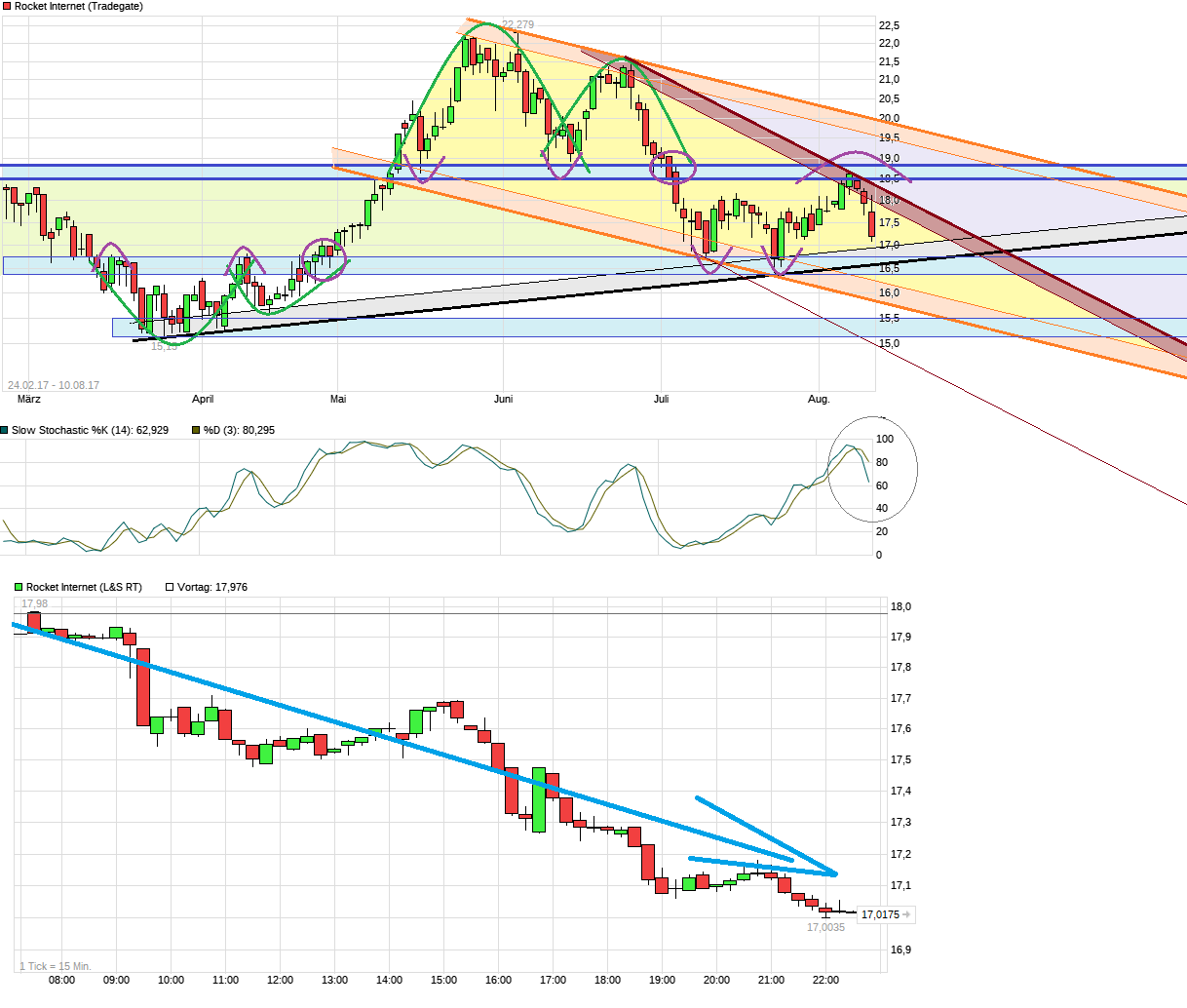Viewport: 1187px width, 1008px height.
Task: Select the April axis label
Action: click(x=203, y=399)
